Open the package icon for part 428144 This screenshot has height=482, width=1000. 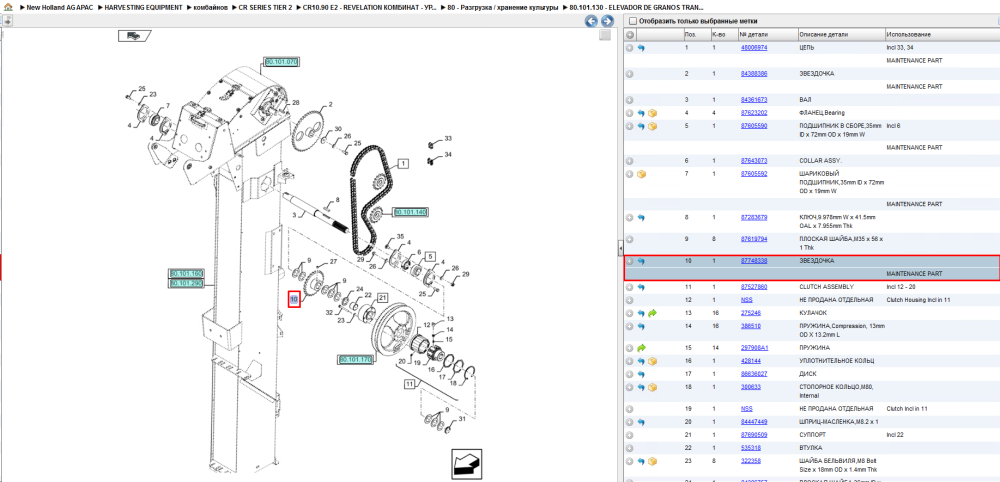click(x=652, y=361)
